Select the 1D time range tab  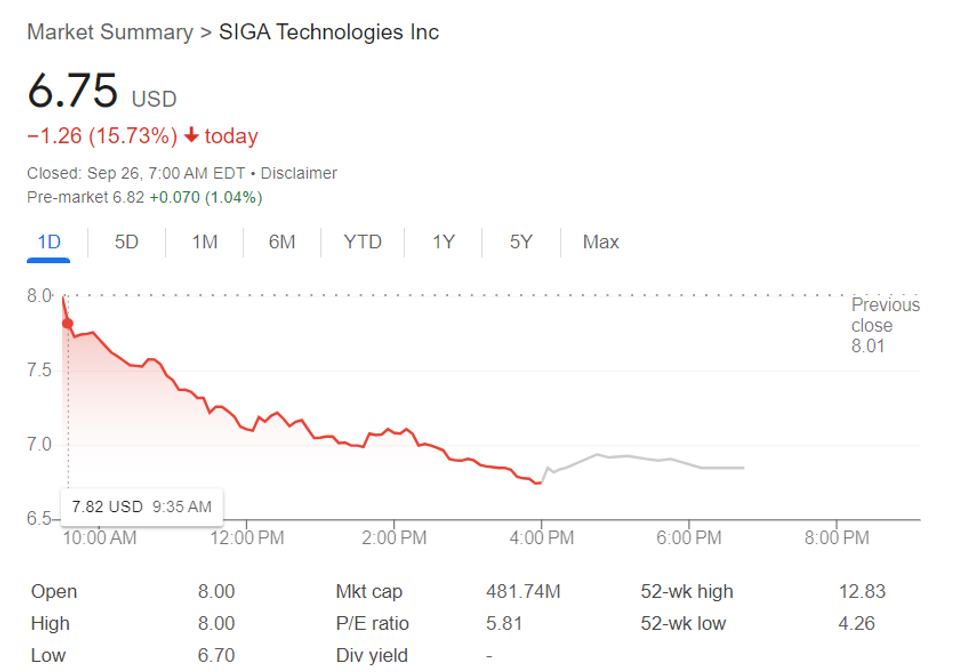(x=48, y=242)
